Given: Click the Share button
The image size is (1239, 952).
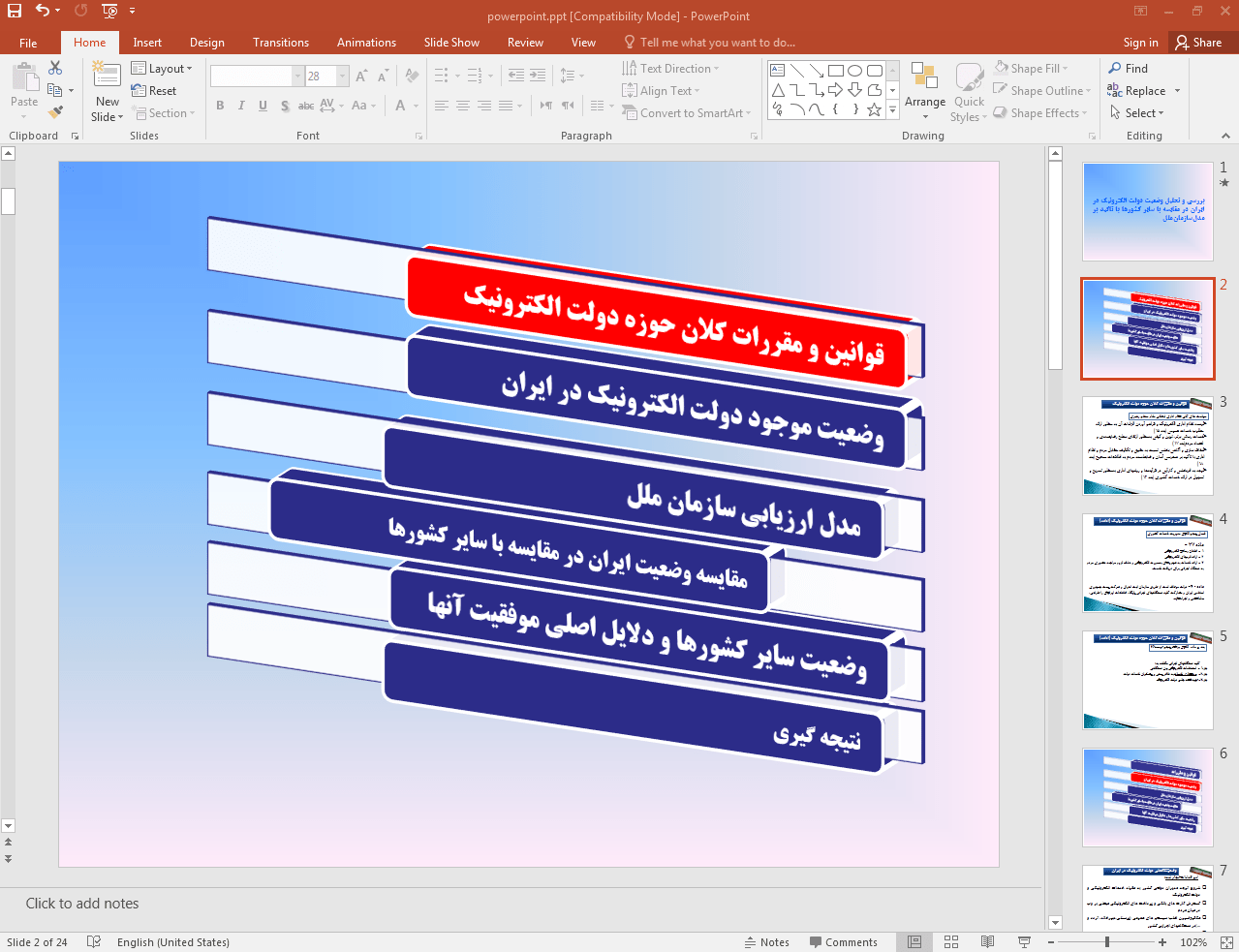Looking at the screenshot, I should pos(1198,43).
